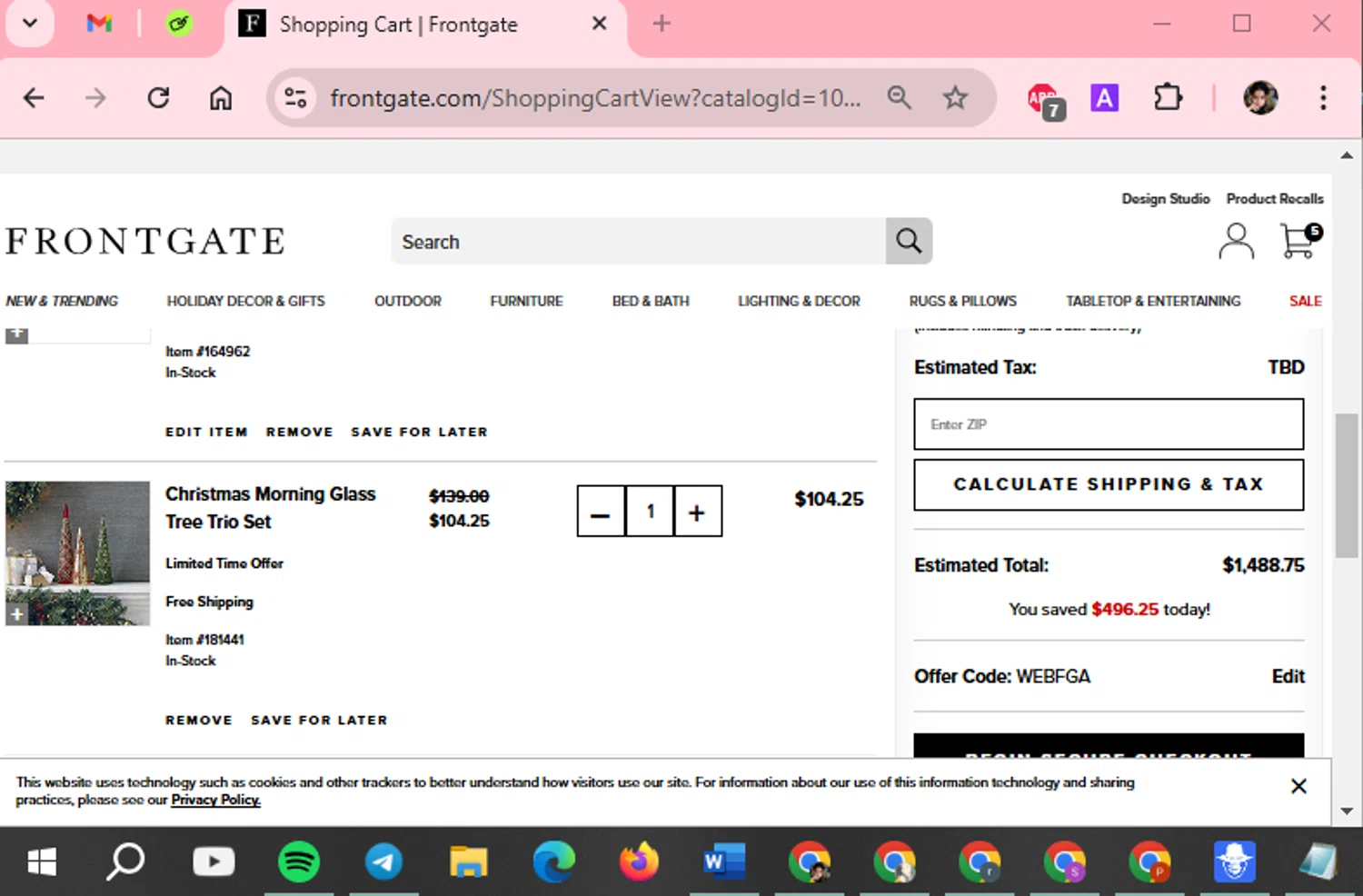1363x896 pixels.
Task: Submit search with magnifier button
Action: click(909, 241)
